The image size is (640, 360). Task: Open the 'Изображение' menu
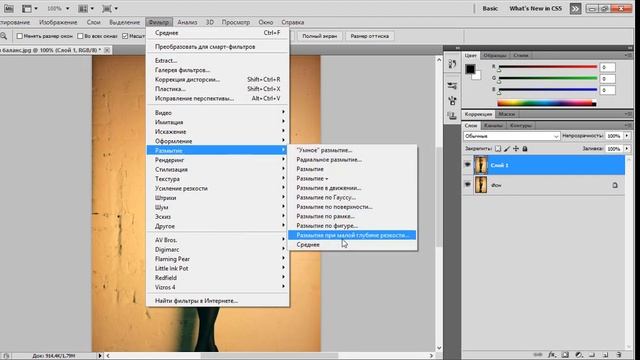pyautogui.click(x=58, y=22)
